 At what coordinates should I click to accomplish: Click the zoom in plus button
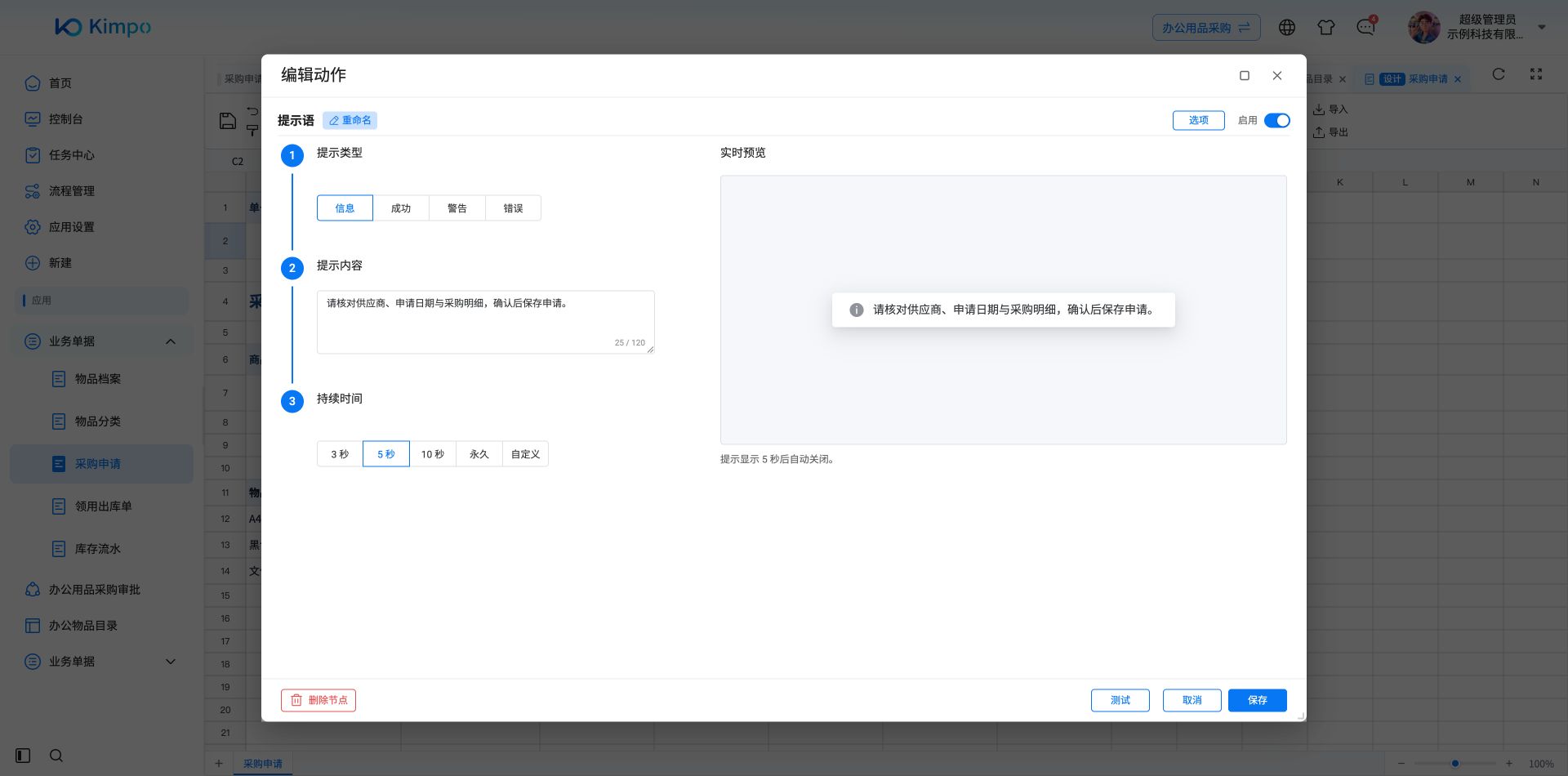(1509, 764)
